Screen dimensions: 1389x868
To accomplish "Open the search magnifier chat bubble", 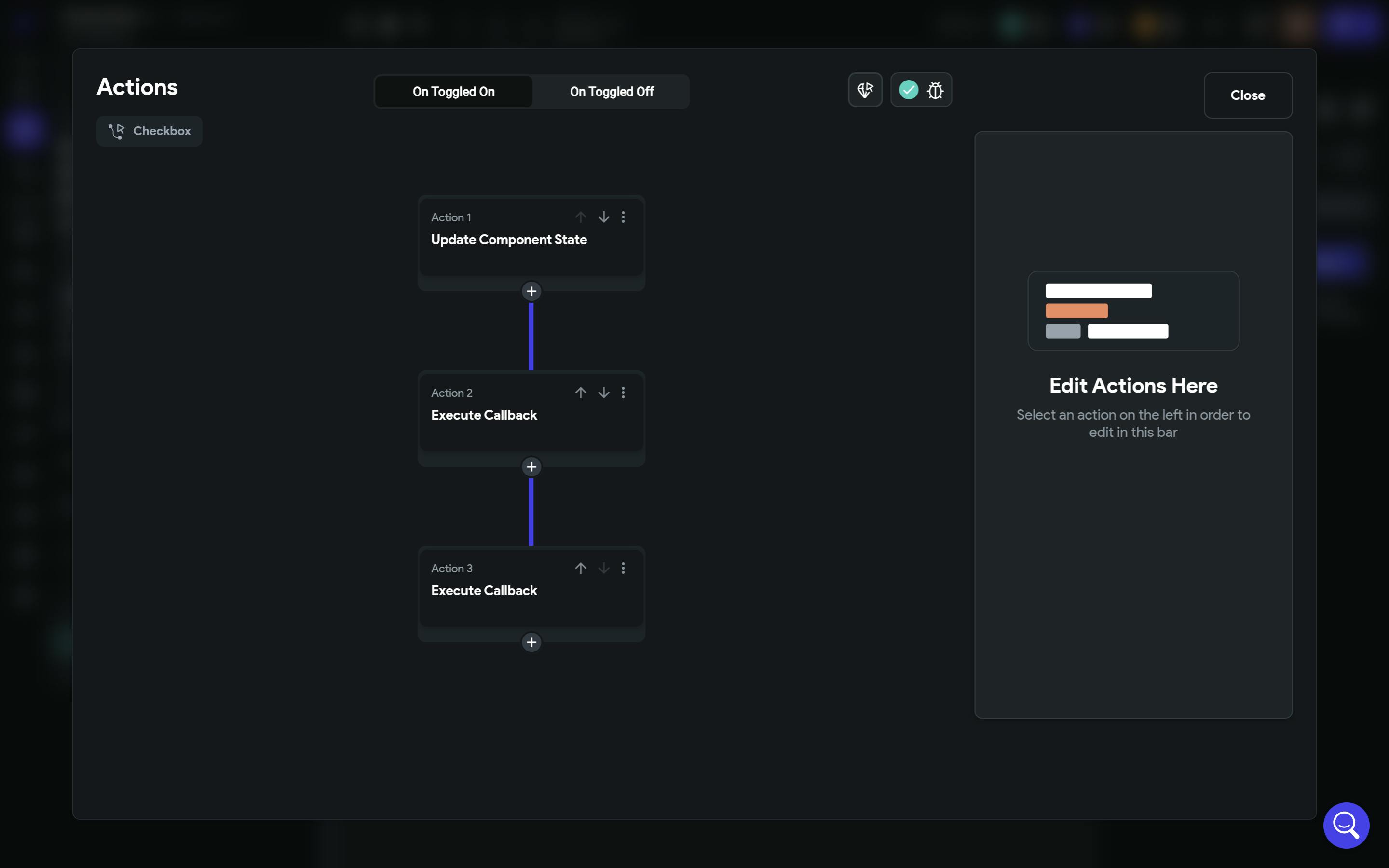I will point(1346,825).
